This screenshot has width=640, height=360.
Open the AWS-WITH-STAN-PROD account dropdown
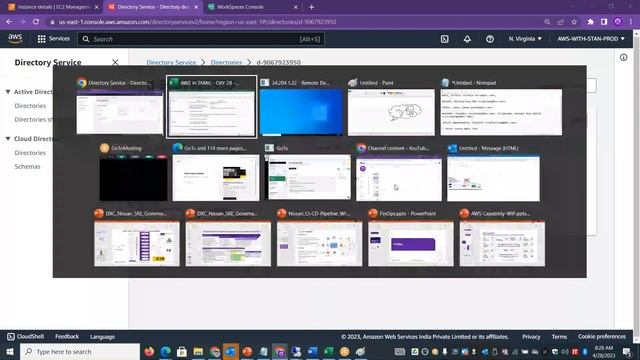click(591, 39)
